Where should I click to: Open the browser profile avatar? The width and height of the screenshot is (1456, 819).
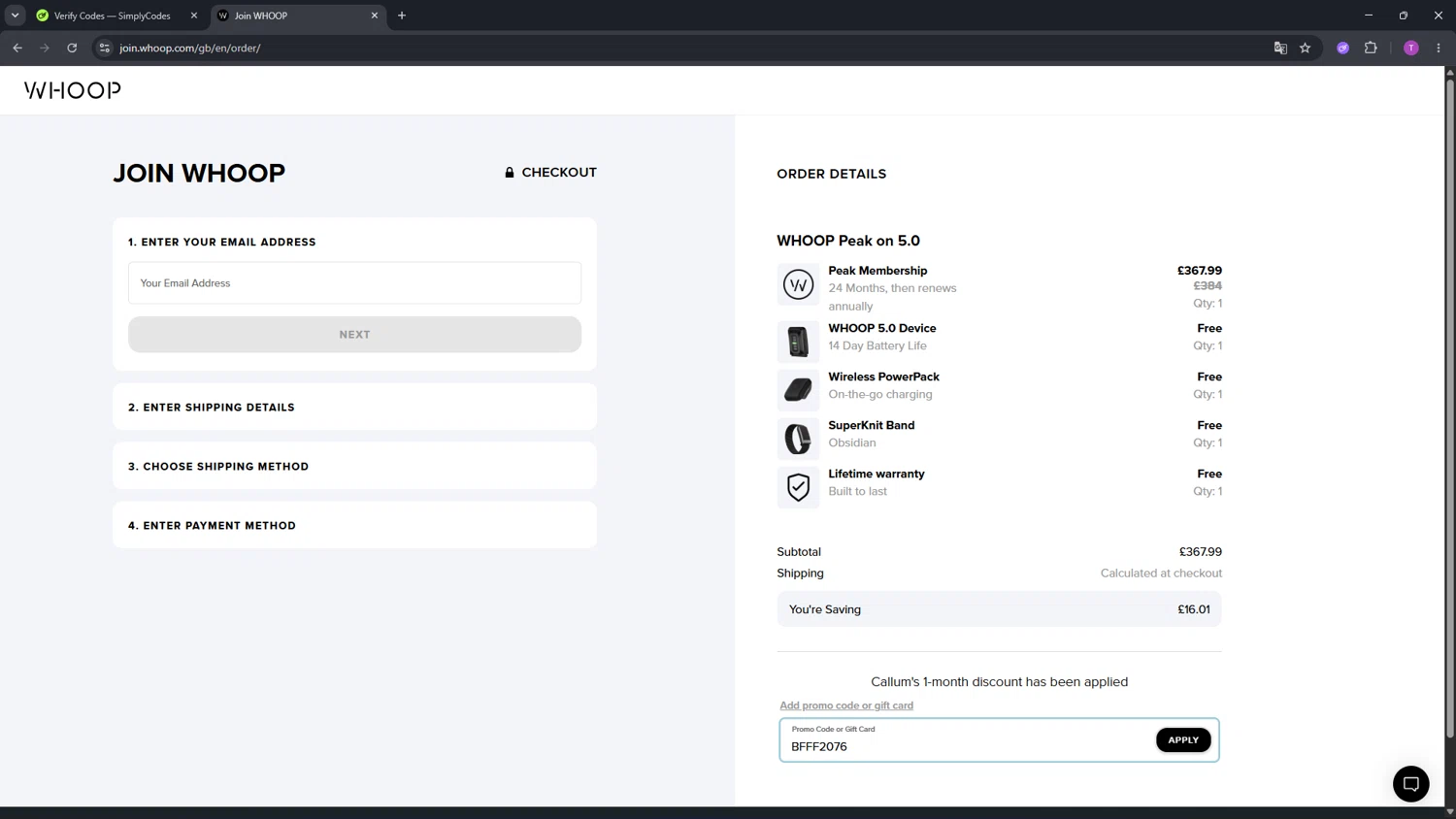1411,48
